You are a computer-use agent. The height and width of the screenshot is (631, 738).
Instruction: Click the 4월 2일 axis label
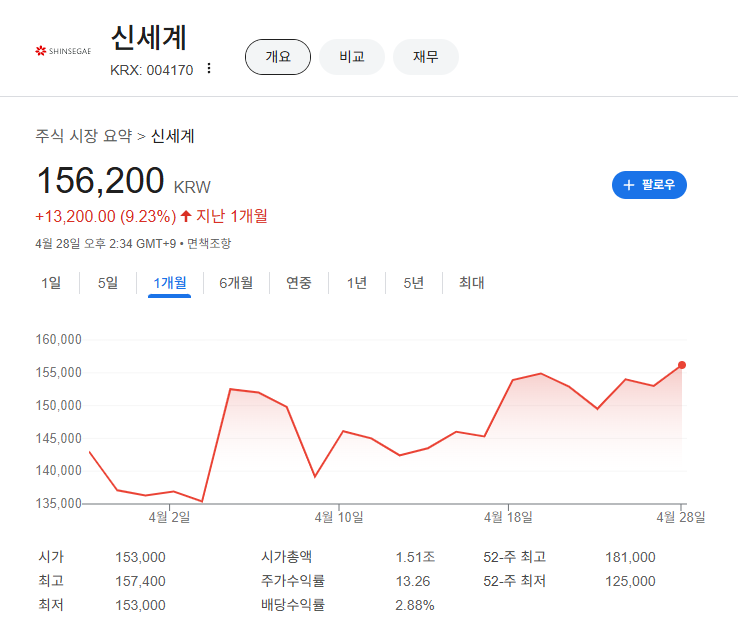169,518
